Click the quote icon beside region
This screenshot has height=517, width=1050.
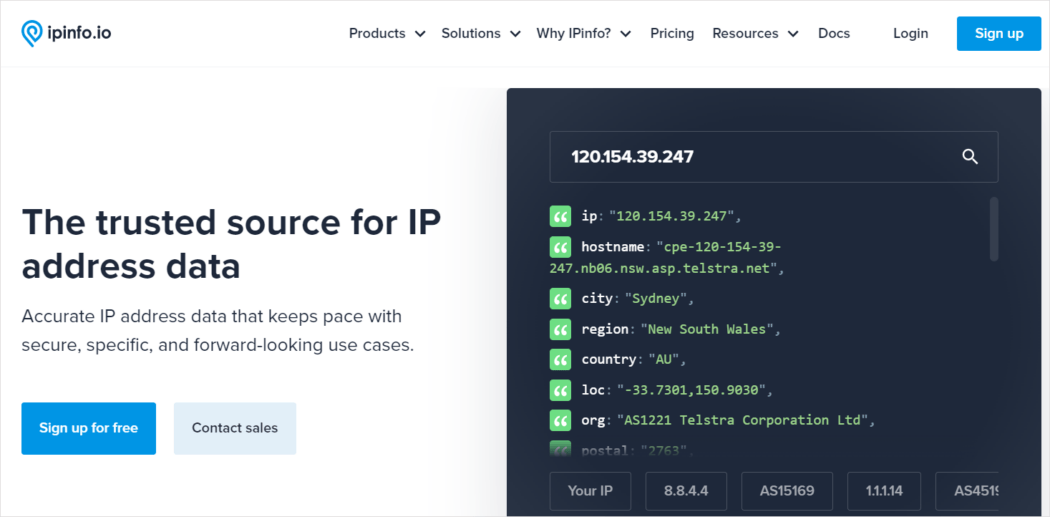coord(560,329)
